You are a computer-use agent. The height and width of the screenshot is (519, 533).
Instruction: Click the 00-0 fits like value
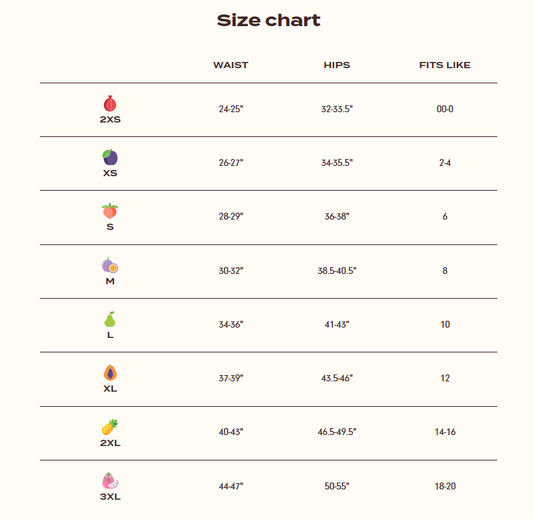click(x=445, y=109)
